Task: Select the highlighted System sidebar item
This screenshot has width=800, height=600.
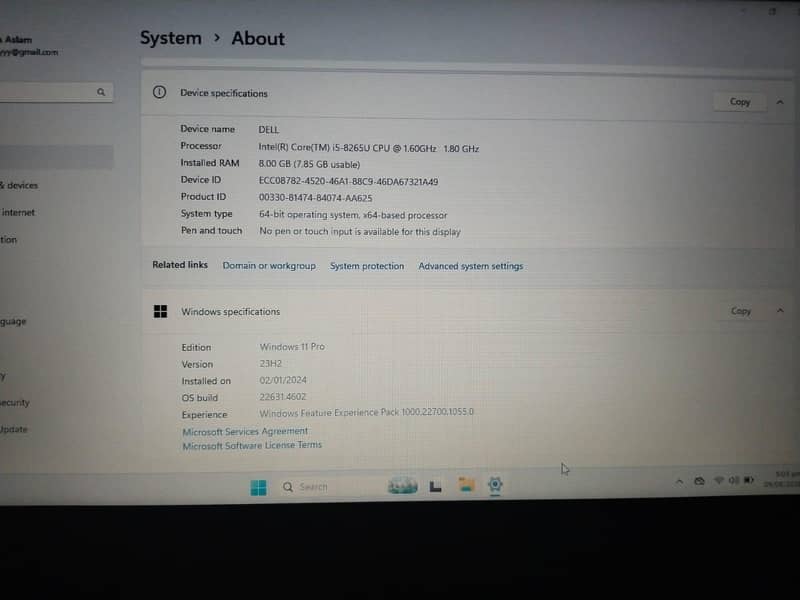Action: 56,157
